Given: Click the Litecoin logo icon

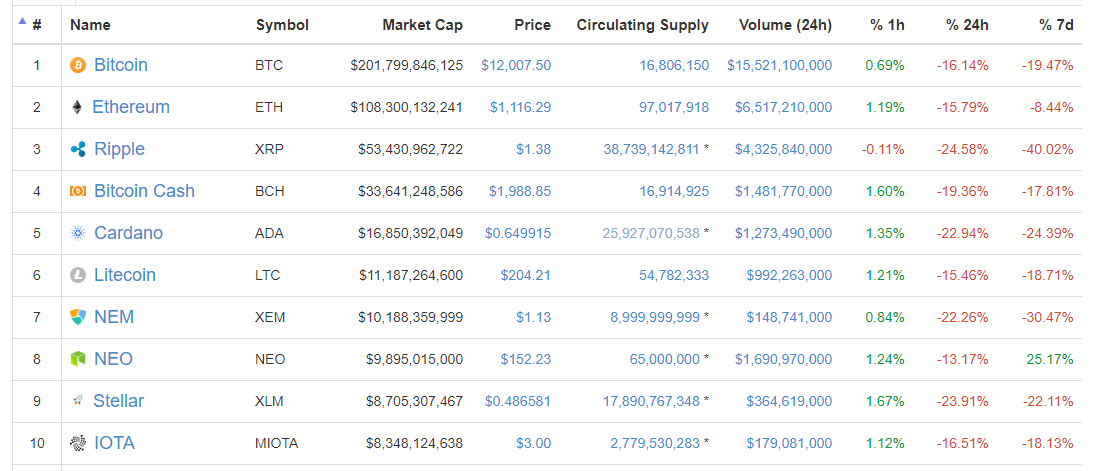Looking at the screenshot, I should click(78, 275).
